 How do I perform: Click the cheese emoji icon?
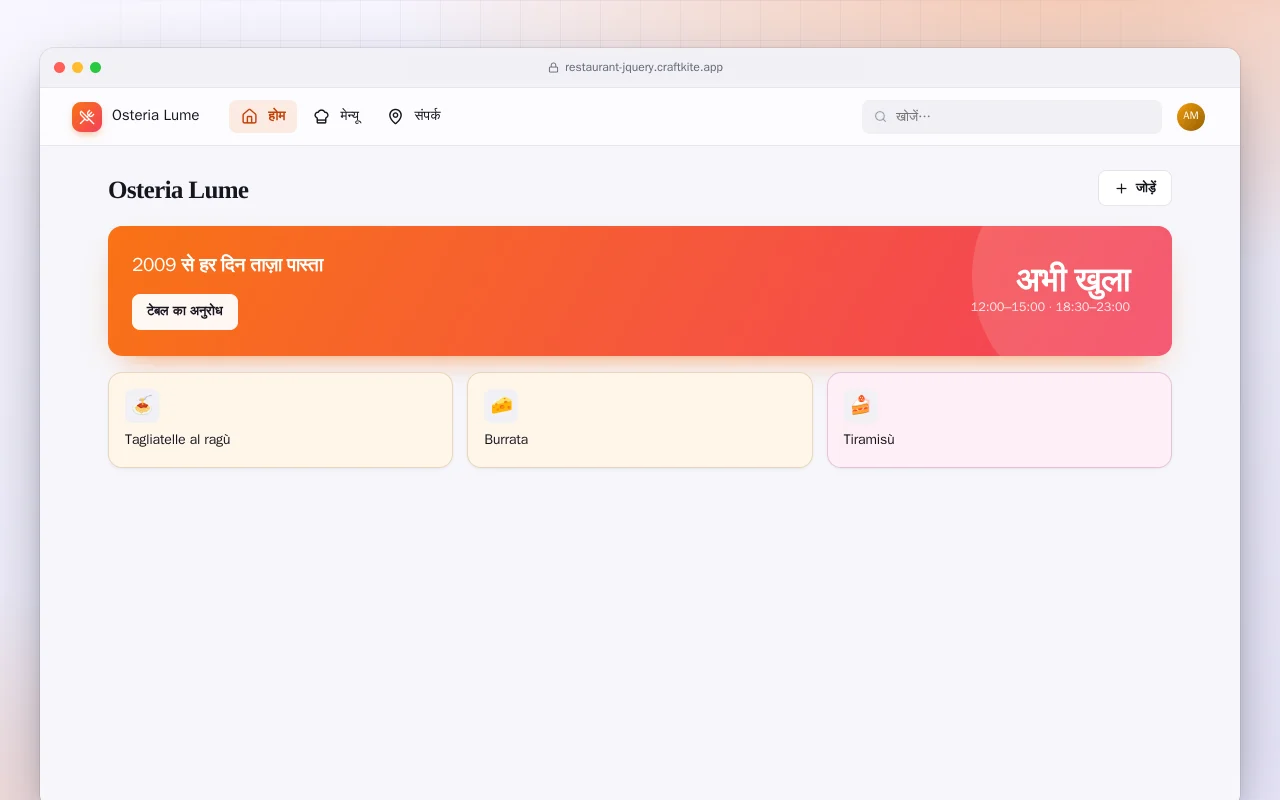coord(501,406)
